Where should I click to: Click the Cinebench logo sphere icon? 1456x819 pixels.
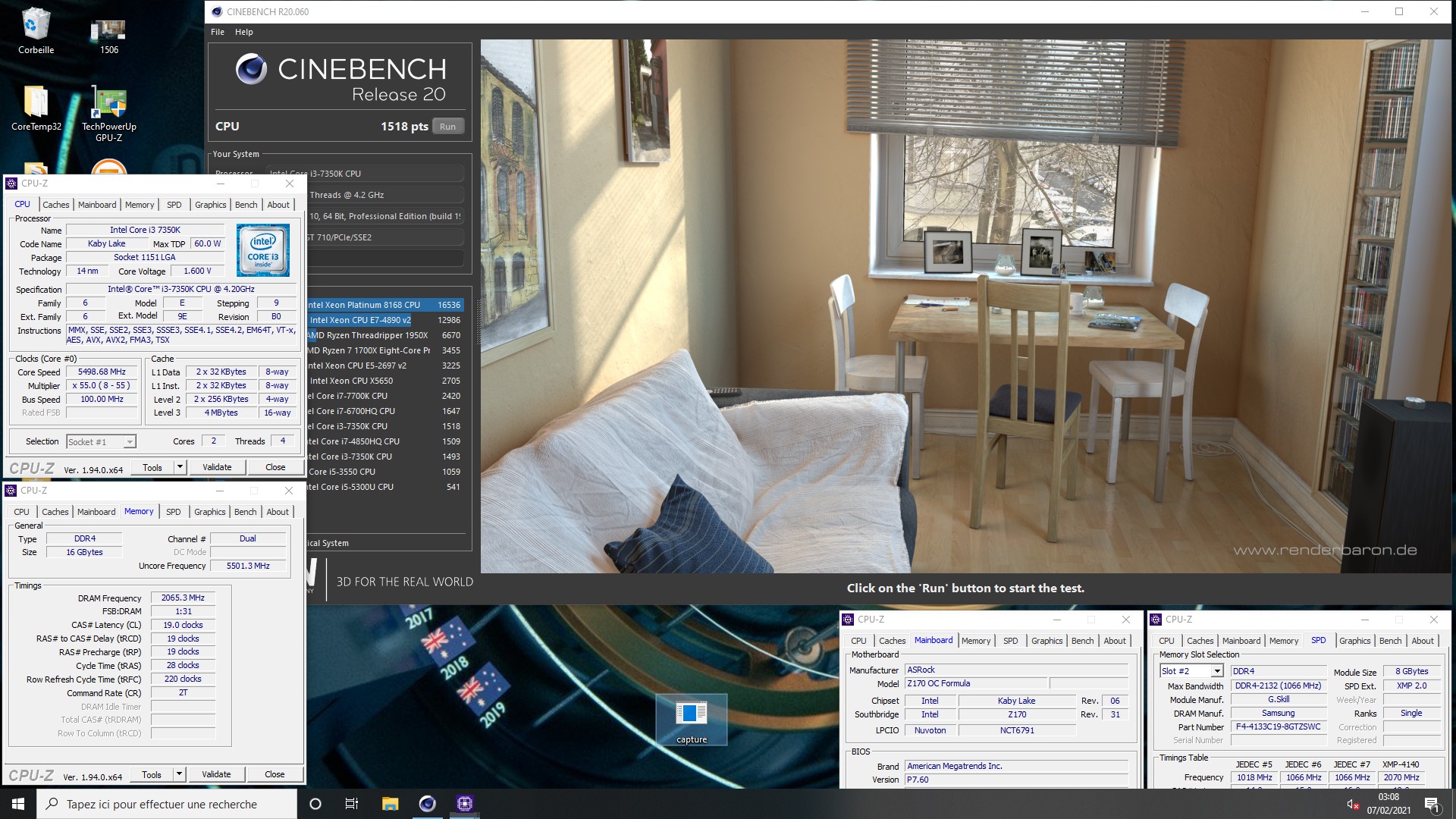coord(251,69)
